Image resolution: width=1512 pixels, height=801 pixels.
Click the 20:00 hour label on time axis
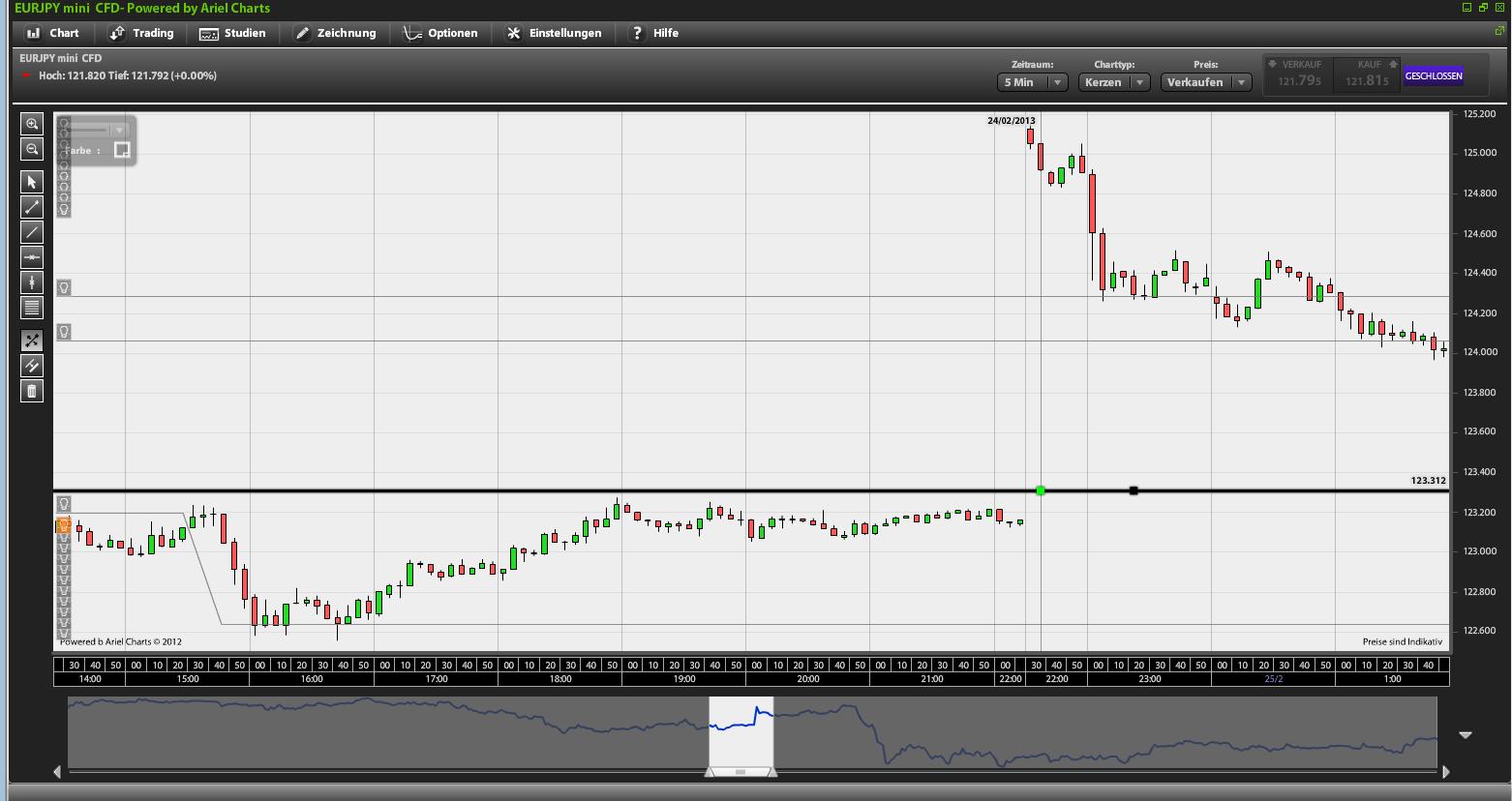point(808,679)
